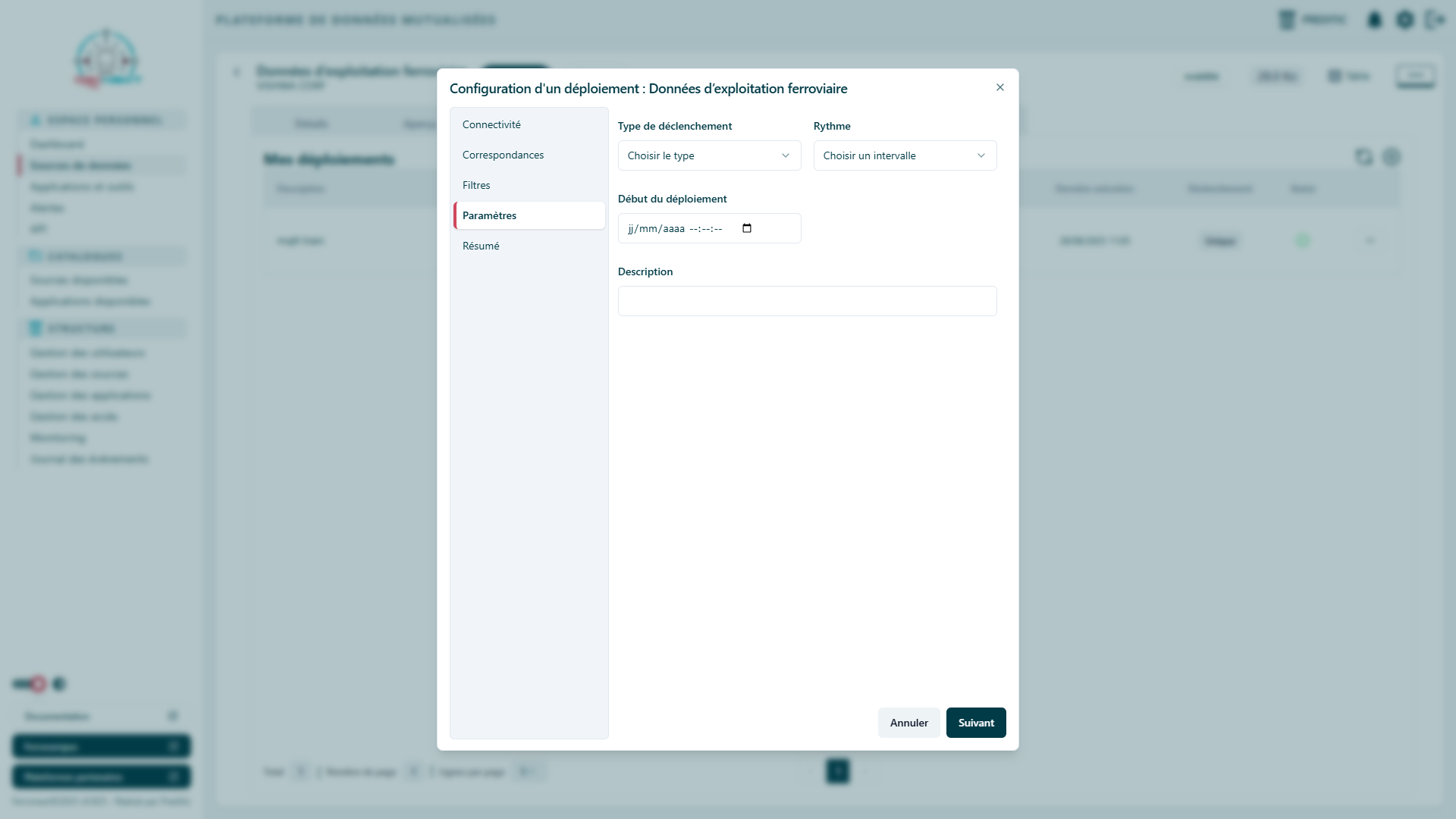The height and width of the screenshot is (819, 1456).
Task: Open the Correspondances step
Action: tap(529, 155)
